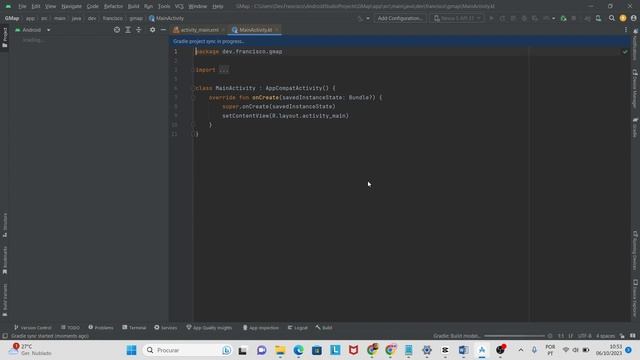Open the Android project view dropdown
This screenshot has width=640, height=360.
click(33, 30)
